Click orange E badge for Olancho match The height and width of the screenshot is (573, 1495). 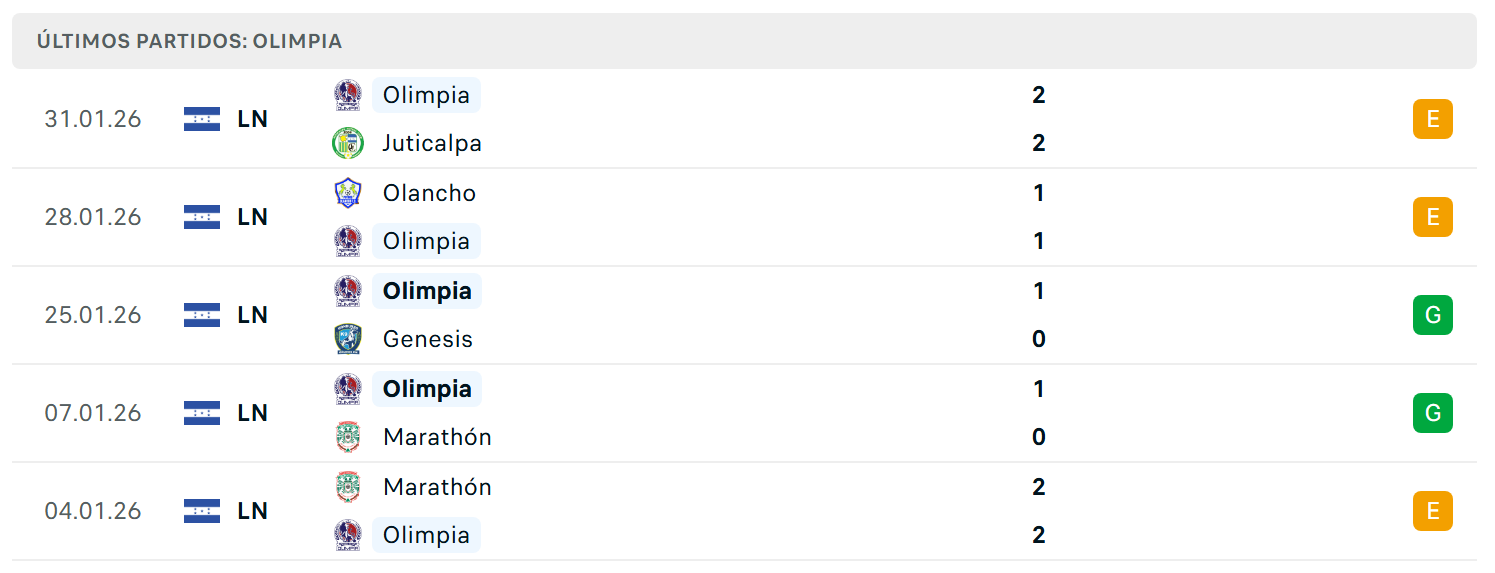1433,217
